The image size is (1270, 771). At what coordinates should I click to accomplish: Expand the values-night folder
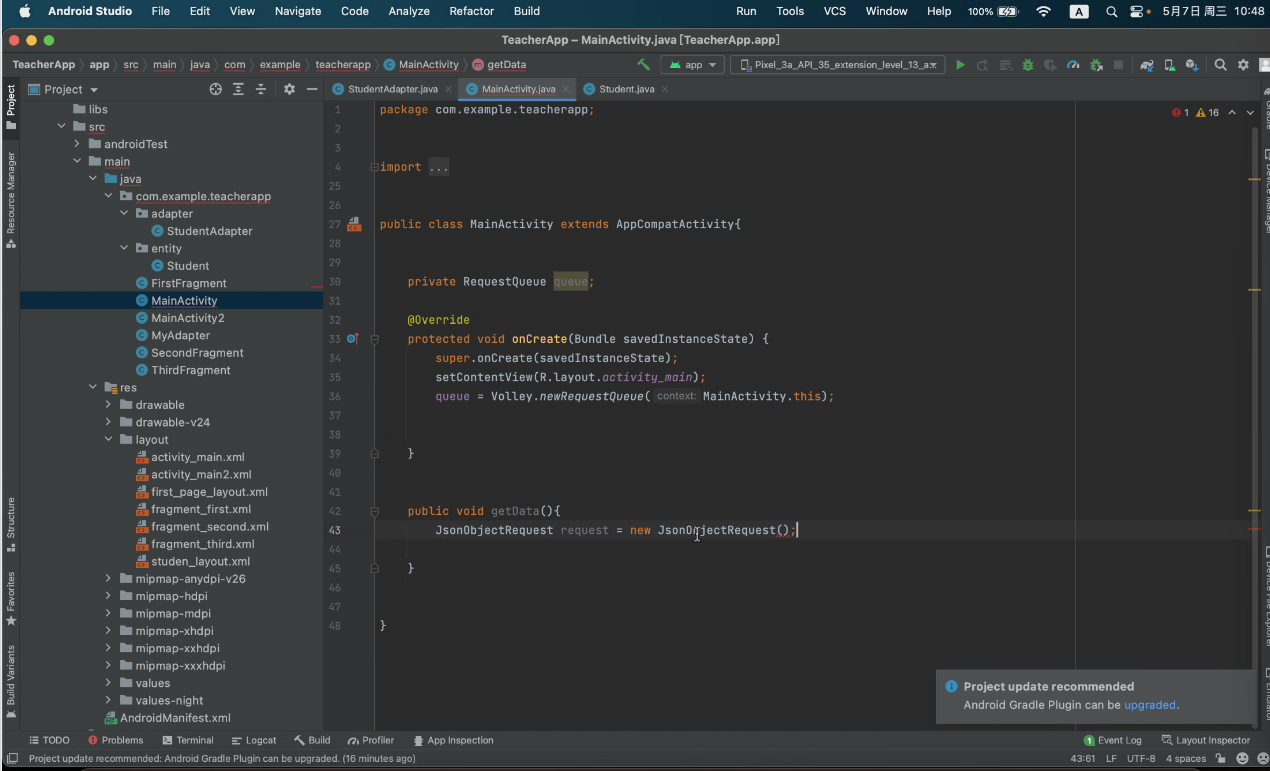(x=108, y=700)
